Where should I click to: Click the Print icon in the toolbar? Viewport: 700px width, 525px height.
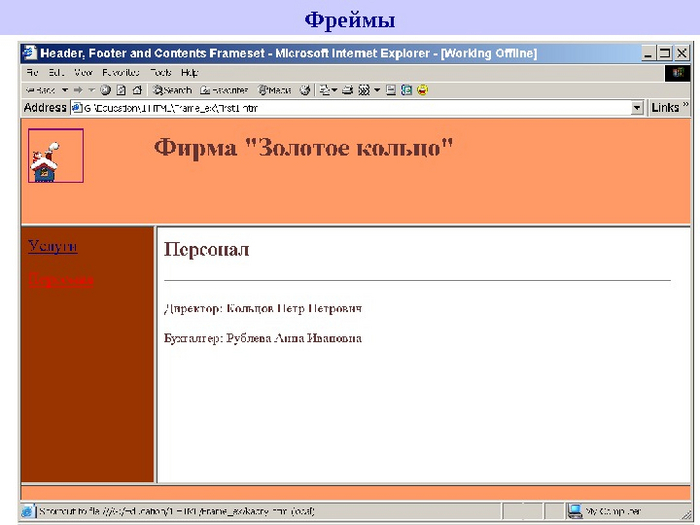pos(347,90)
